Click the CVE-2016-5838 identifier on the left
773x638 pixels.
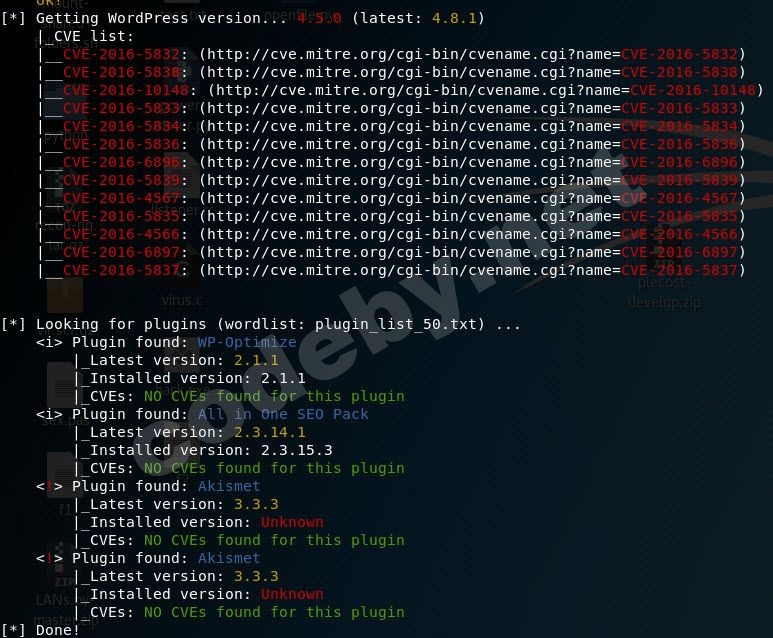point(121,72)
